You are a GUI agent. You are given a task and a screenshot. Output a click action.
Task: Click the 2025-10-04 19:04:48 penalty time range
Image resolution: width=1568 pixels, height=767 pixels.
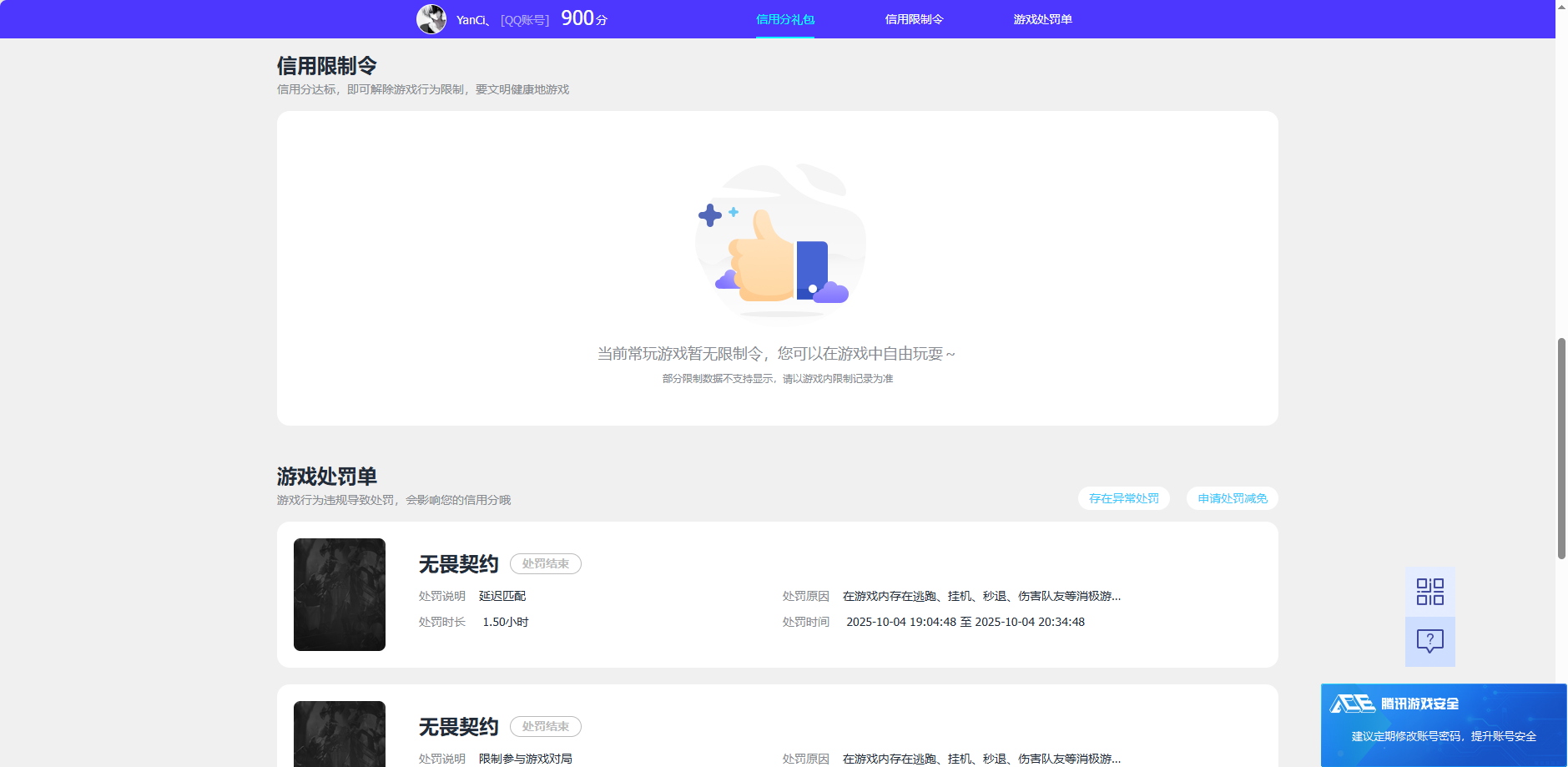tap(966, 622)
